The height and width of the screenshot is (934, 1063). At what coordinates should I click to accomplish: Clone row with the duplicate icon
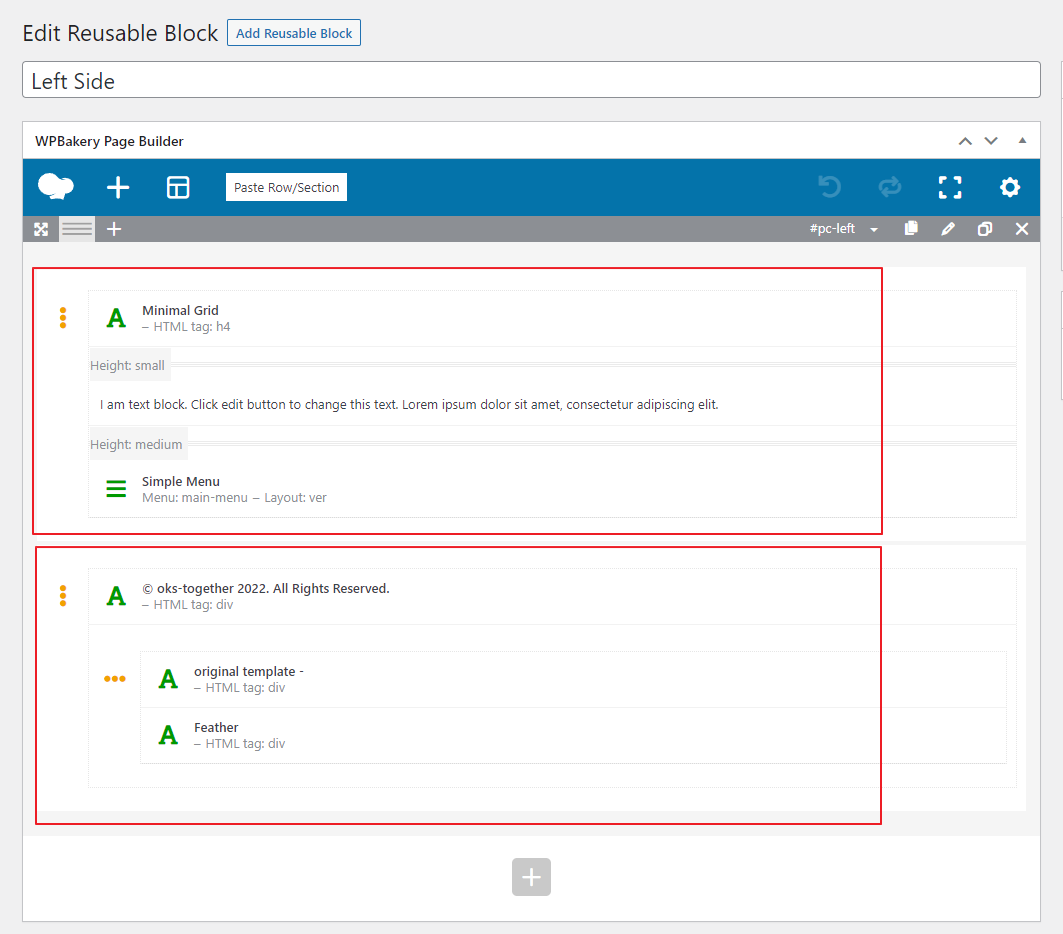pos(984,229)
